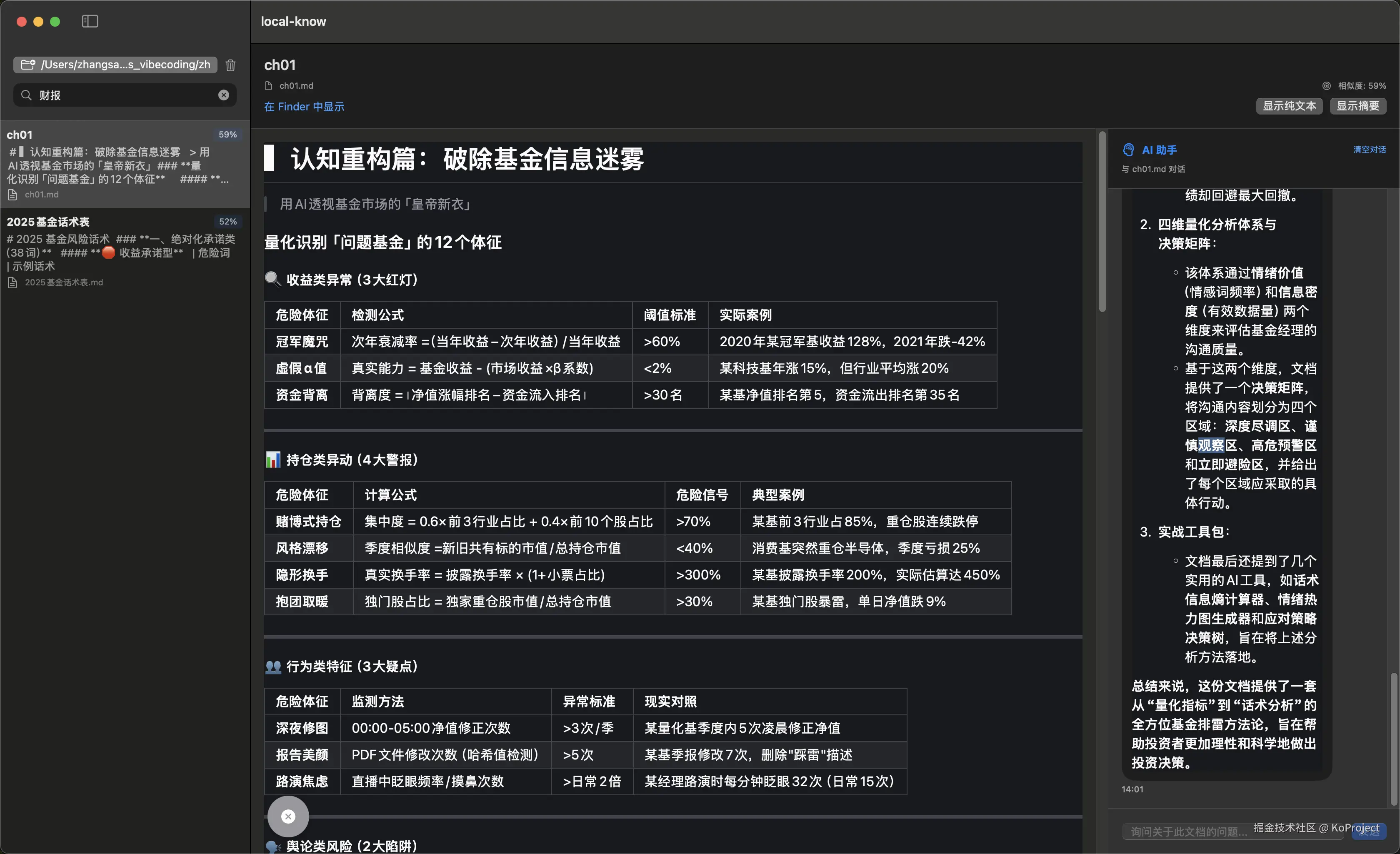Click 清空对话 to clear the chat

(x=1369, y=150)
